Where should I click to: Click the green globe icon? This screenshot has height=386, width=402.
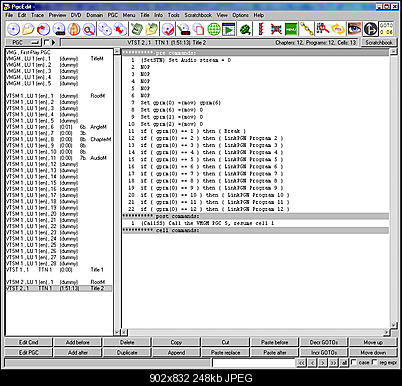(x=214, y=29)
